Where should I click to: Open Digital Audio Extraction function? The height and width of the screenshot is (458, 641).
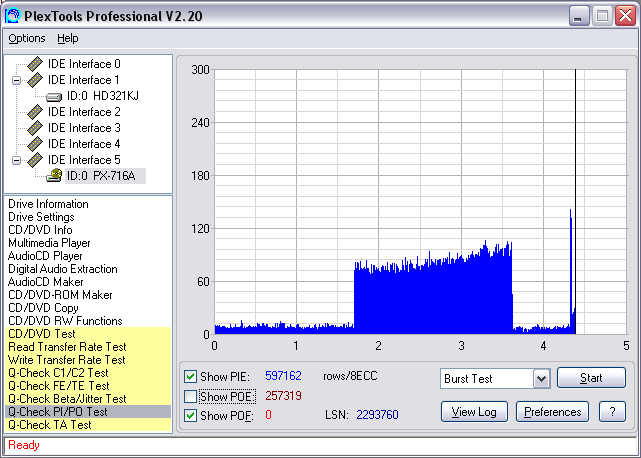click(x=63, y=269)
